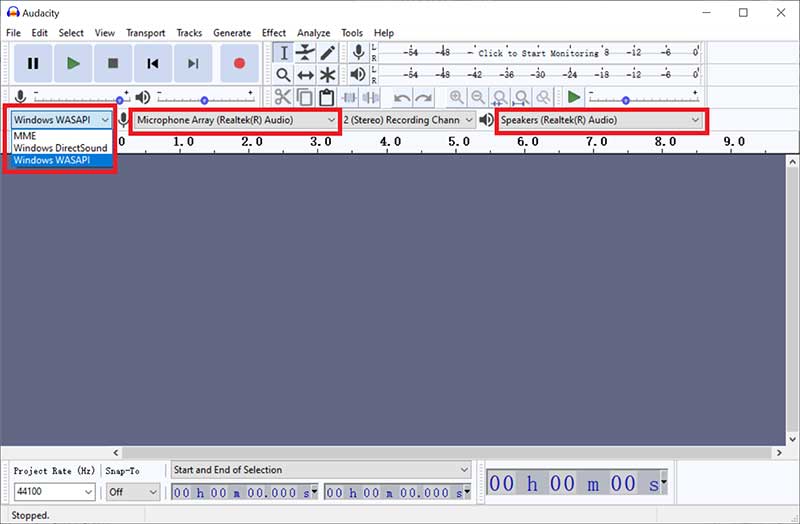Open the Speakers playback device dropdown
800x524 pixels.
pos(601,120)
